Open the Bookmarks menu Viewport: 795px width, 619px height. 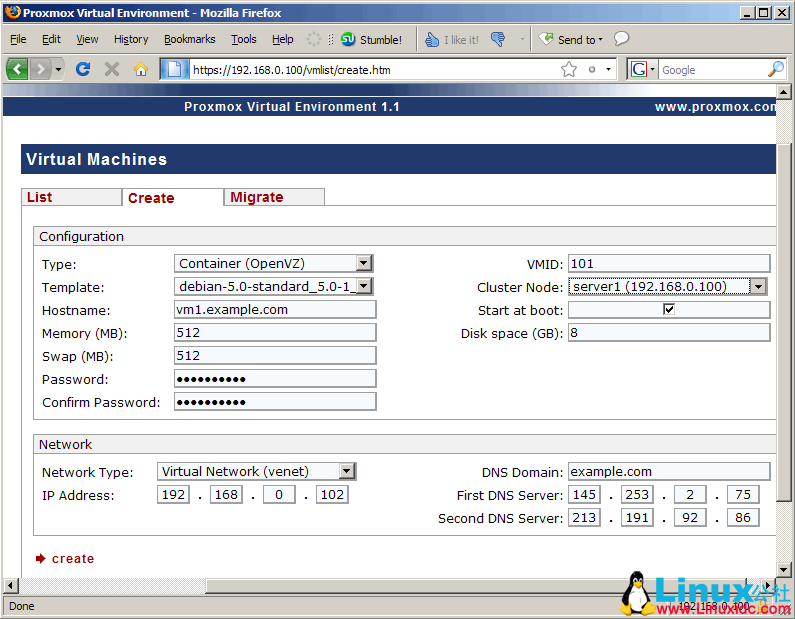coord(189,39)
